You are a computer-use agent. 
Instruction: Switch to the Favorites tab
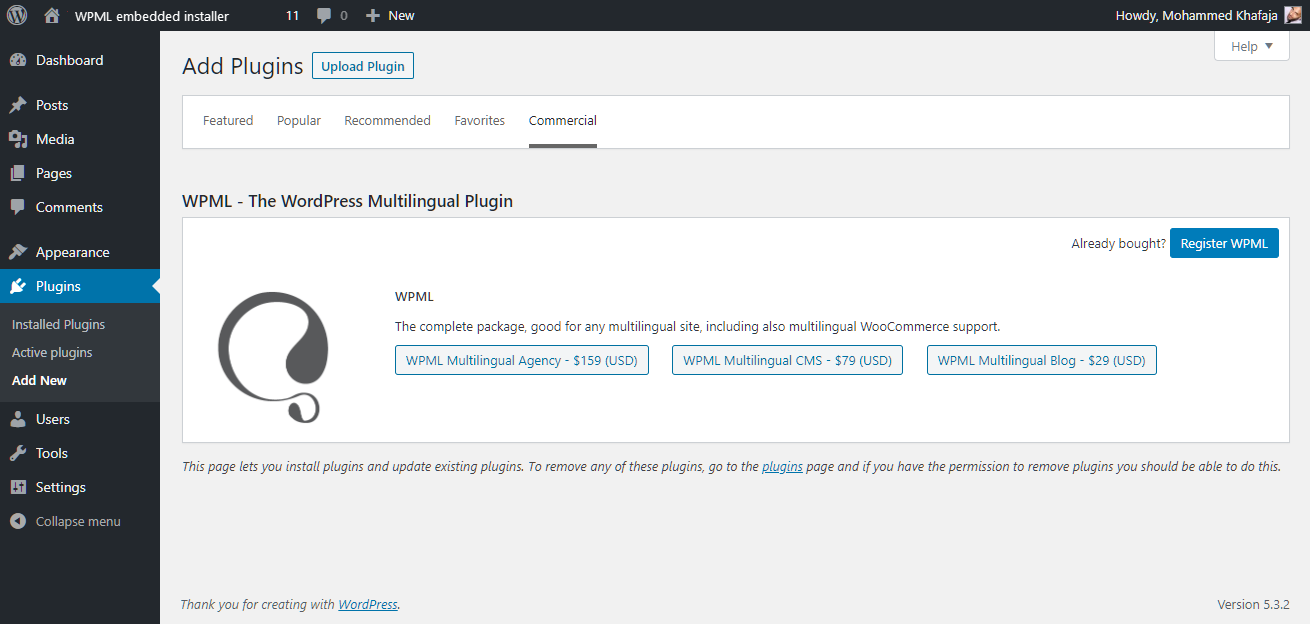(x=480, y=120)
